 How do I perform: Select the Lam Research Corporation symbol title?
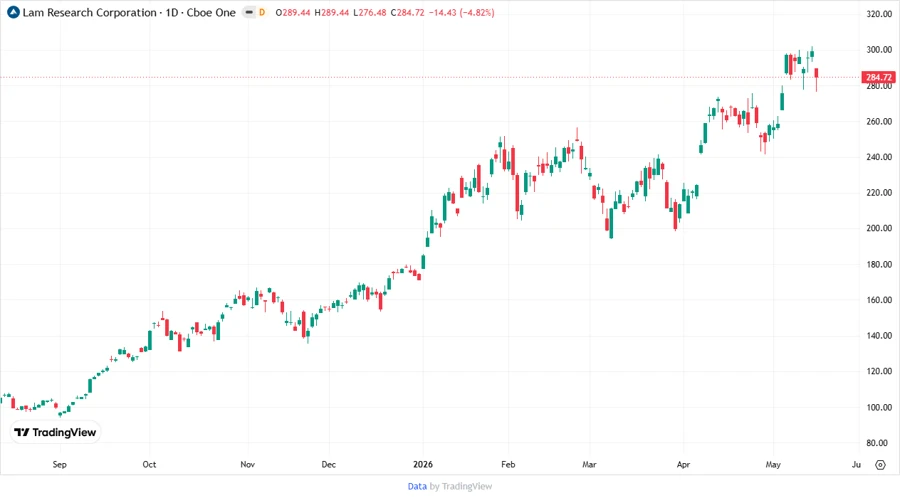pos(90,13)
